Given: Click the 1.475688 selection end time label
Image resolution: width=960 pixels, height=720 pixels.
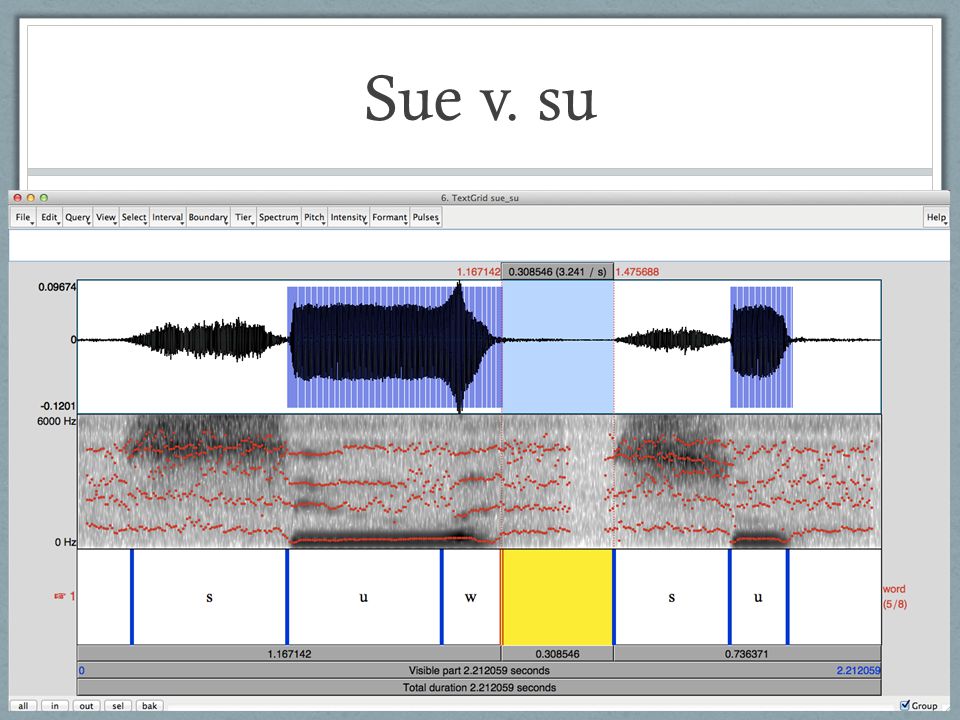Looking at the screenshot, I should point(637,272).
